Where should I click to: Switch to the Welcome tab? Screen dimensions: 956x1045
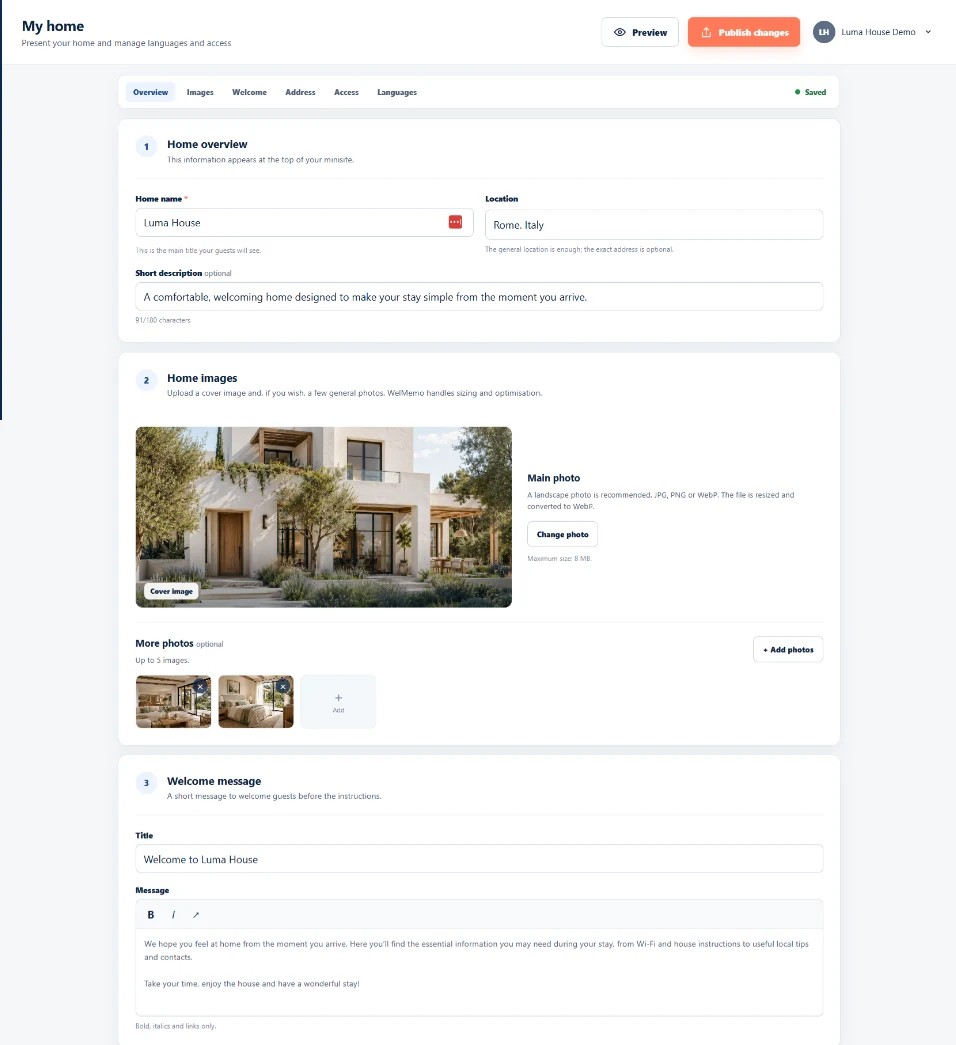(249, 92)
